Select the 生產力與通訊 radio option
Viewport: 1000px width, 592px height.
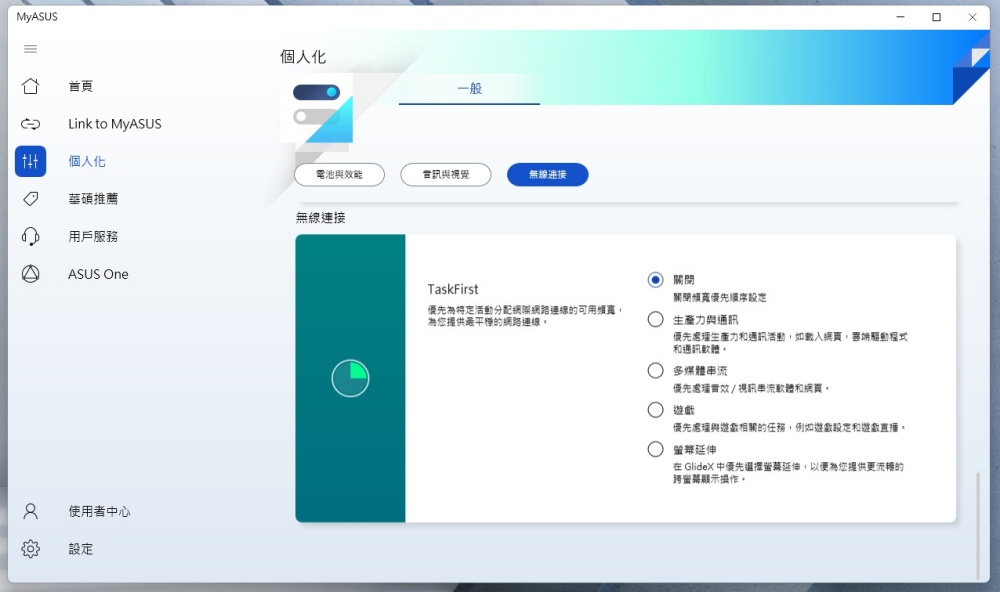click(x=655, y=320)
